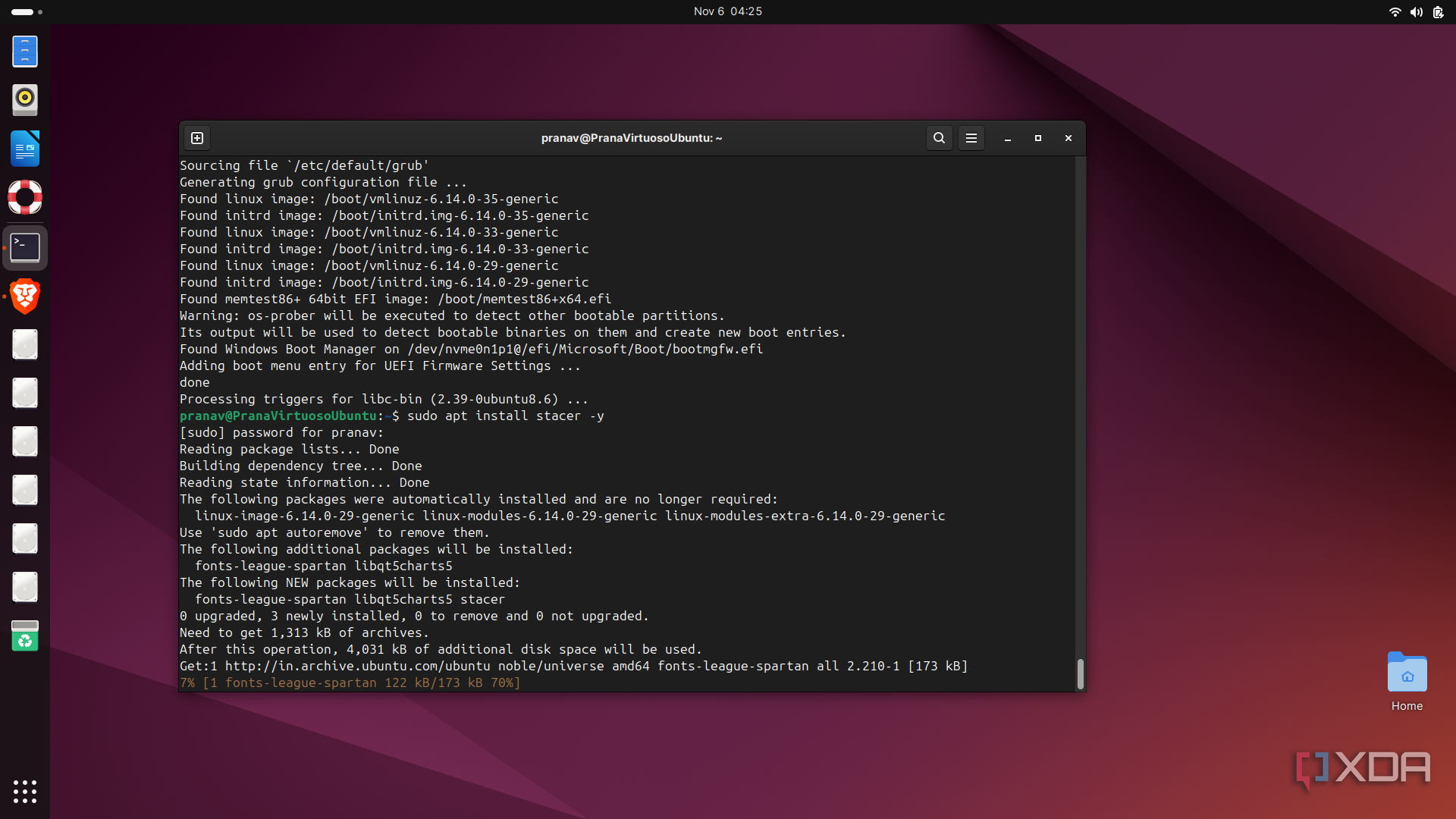Viewport: 1456px width, 819px height.
Task: Open the battery indicator in top bar
Action: tap(1438, 11)
